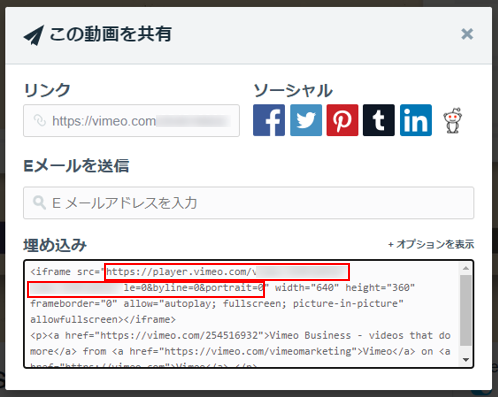
Task: Click the リンク heading text
Action: [47, 90]
